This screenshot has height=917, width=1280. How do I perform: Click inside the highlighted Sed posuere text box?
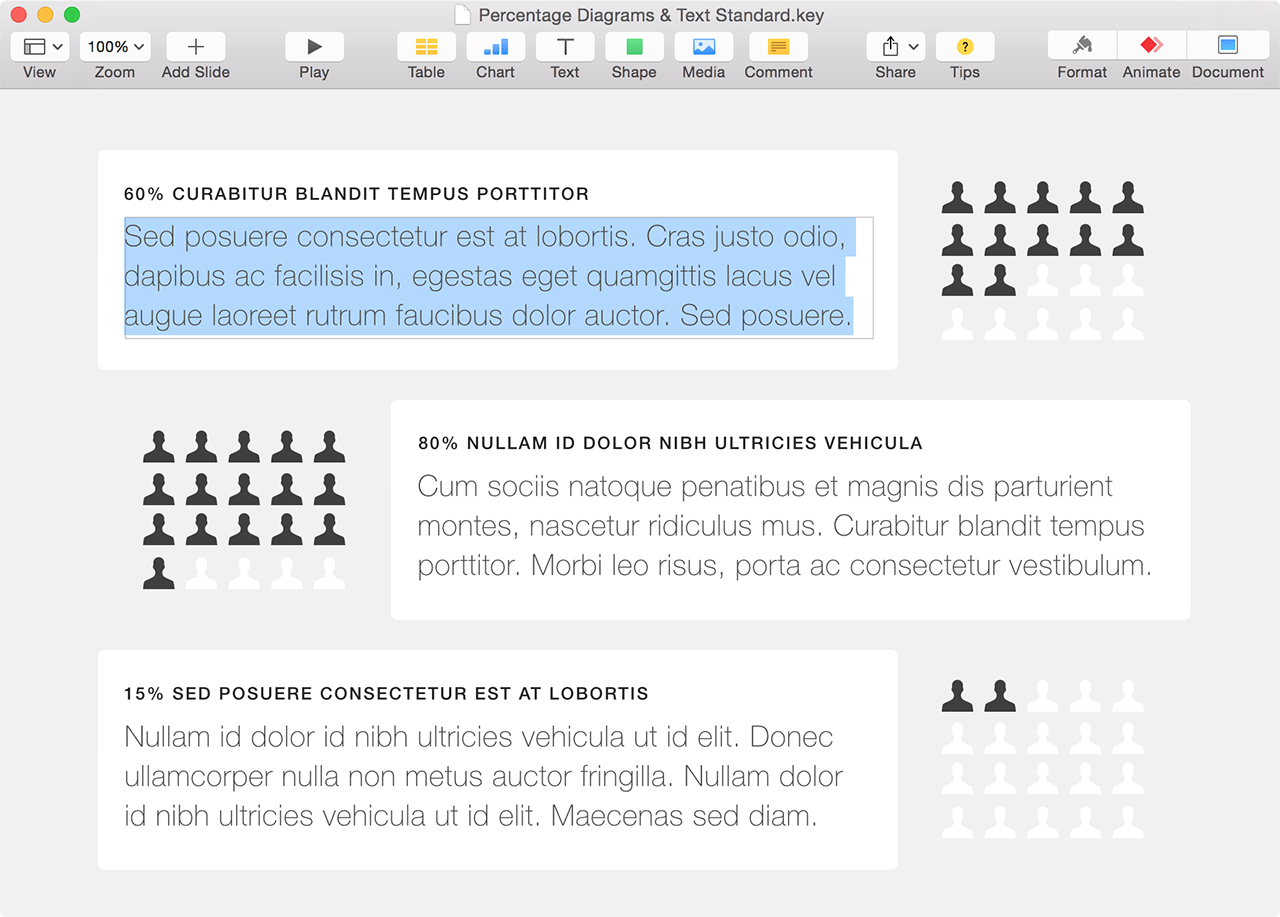[x=498, y=277]
